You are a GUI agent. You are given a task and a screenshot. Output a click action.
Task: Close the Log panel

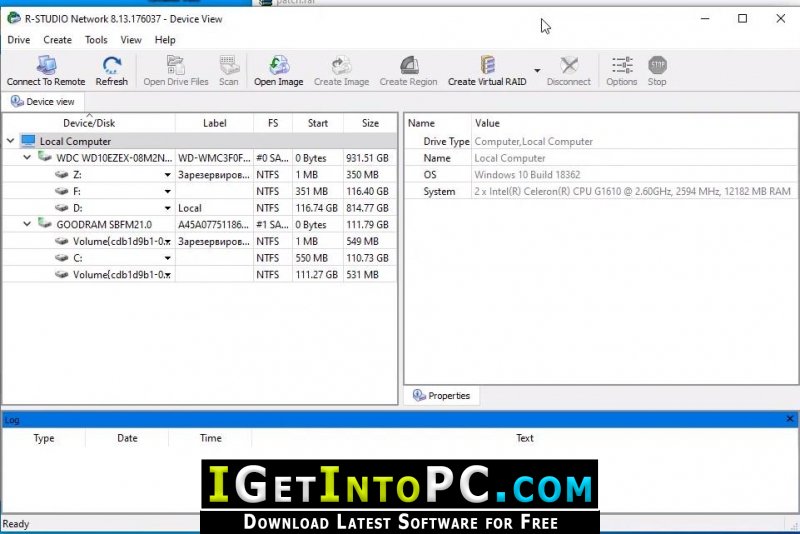pyautogui.click(x=789, y=419)
